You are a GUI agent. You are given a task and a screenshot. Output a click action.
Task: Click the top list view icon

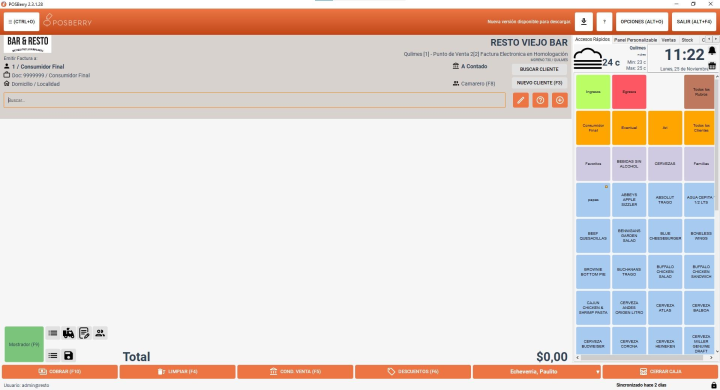53,333
